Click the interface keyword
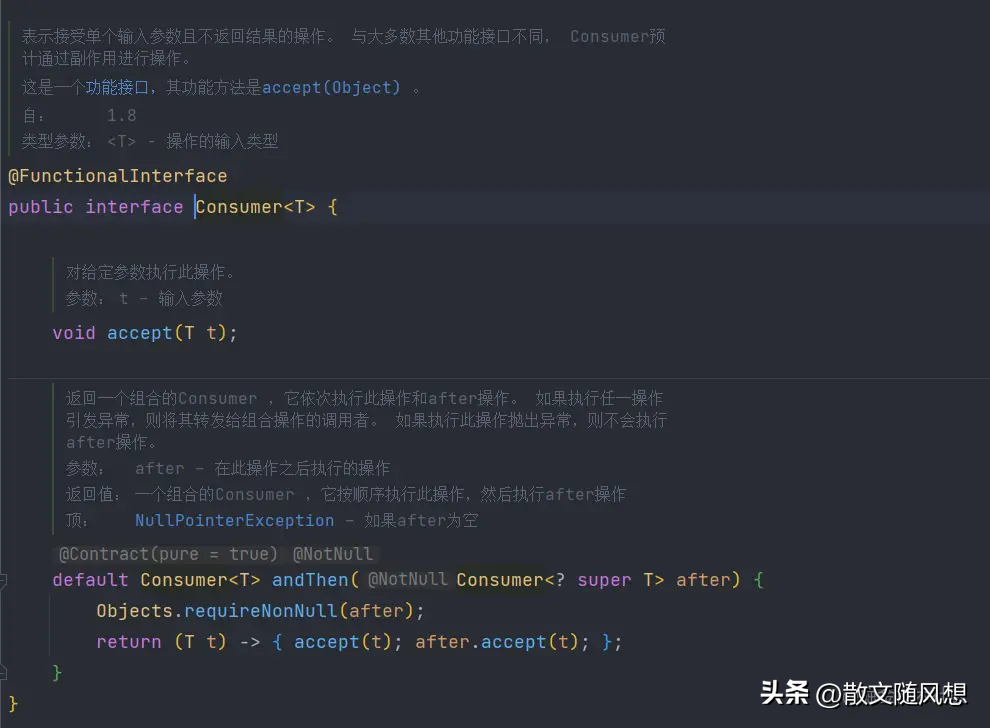 [x=134, y=207]
